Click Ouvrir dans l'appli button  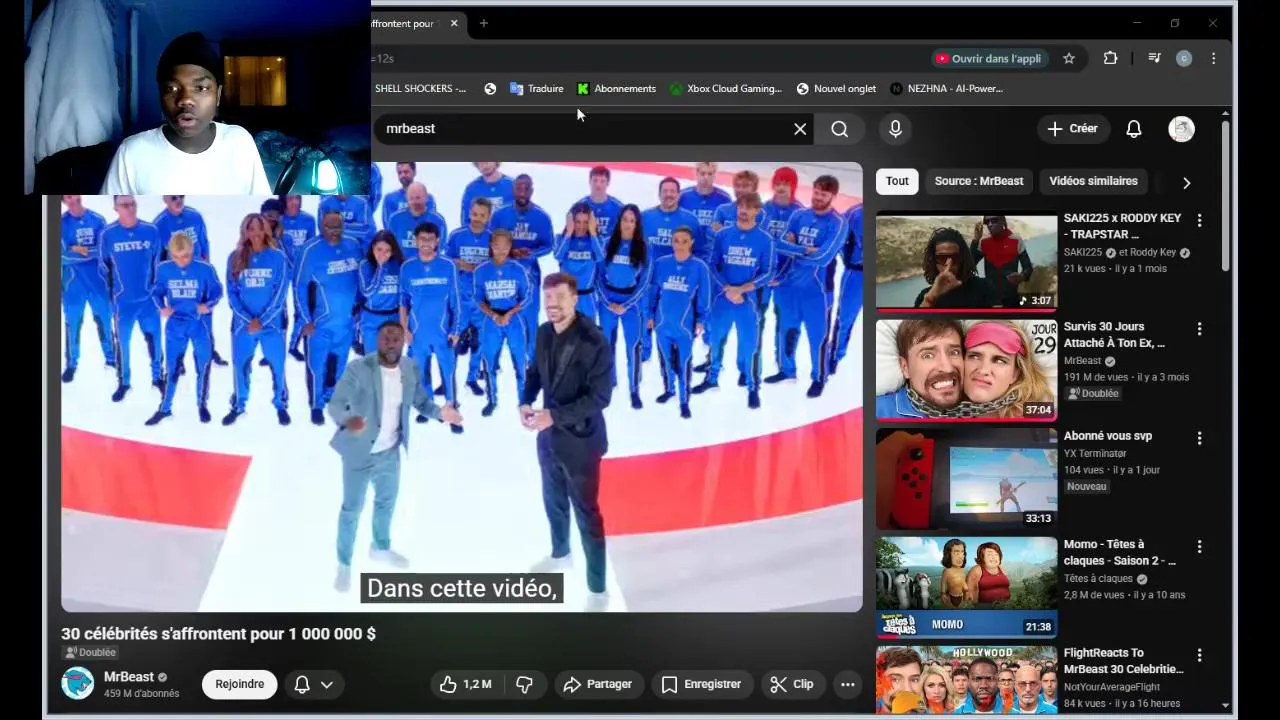tap(989, 58)
